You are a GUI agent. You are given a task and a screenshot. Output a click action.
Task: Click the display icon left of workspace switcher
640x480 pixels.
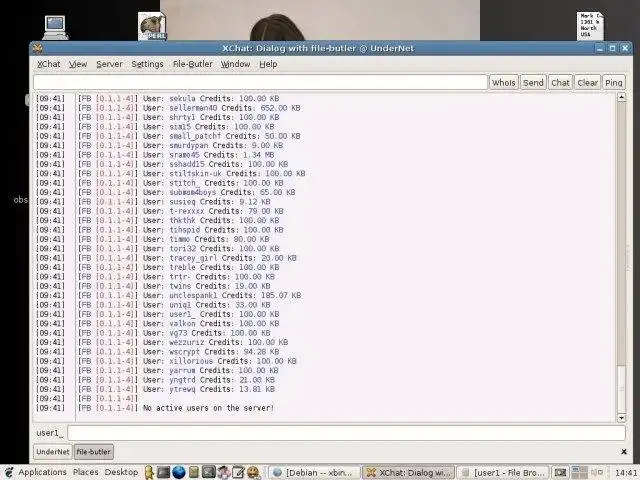(560, 472)
